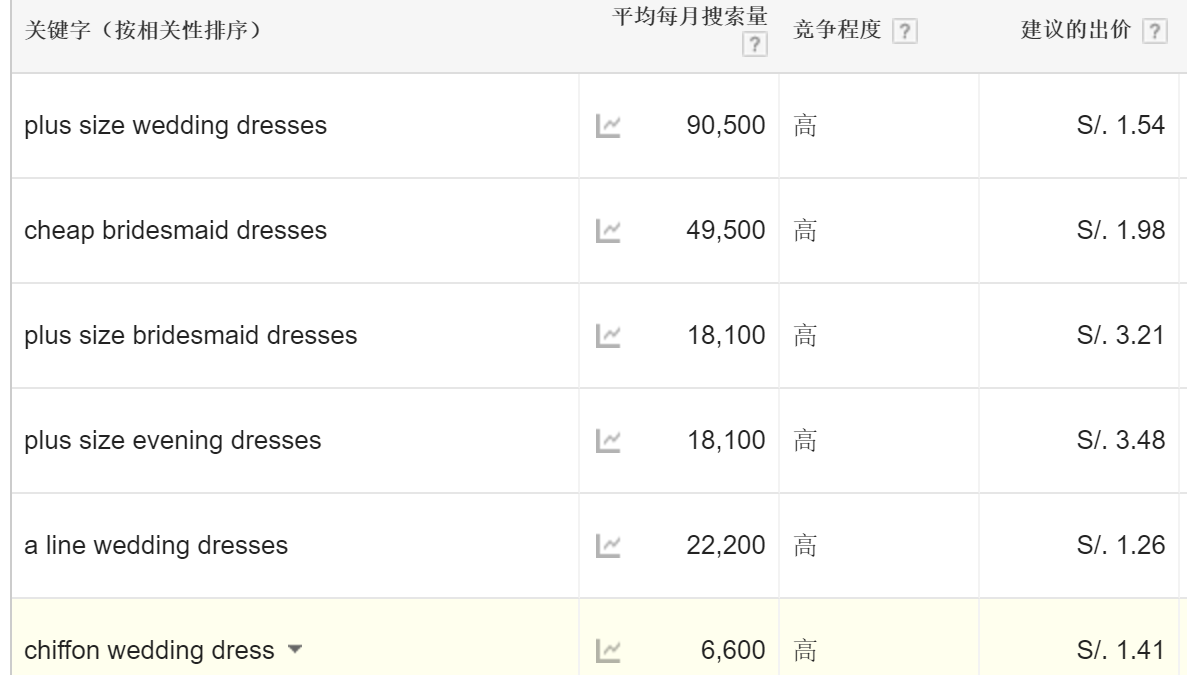Click help icon next to 竞争程度
This screenshot has height=675, width=1187.
point(905,31)
